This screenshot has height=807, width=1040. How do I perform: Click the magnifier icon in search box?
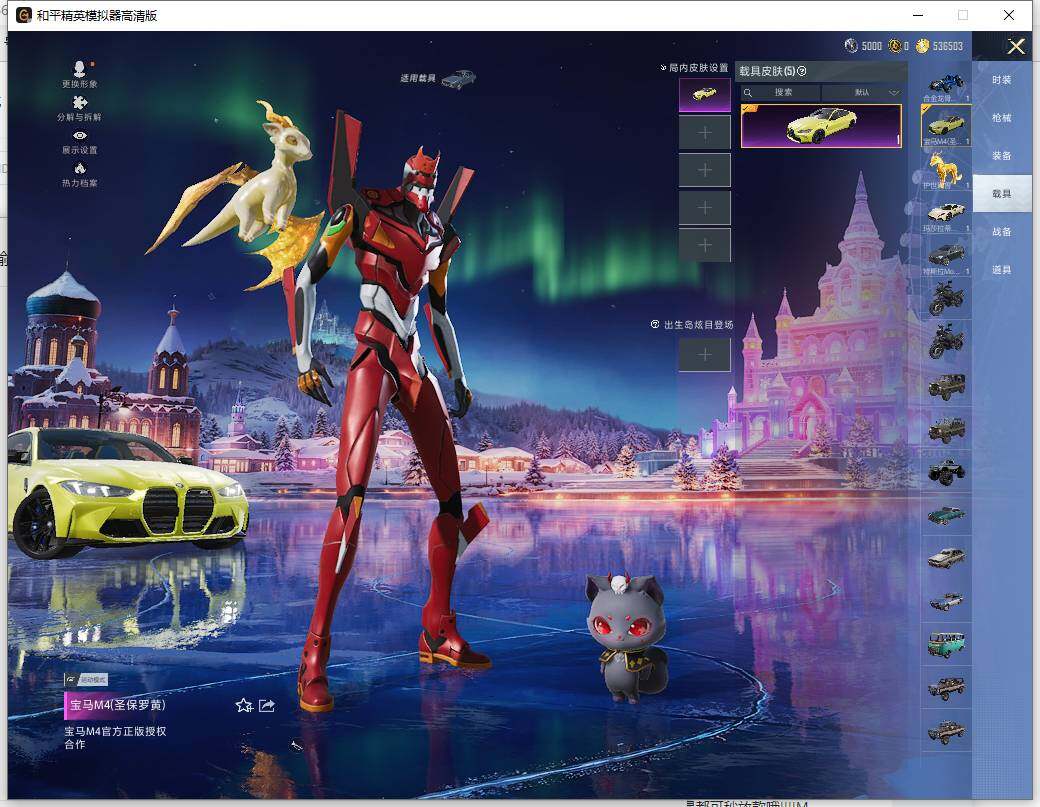coord(748,92)
